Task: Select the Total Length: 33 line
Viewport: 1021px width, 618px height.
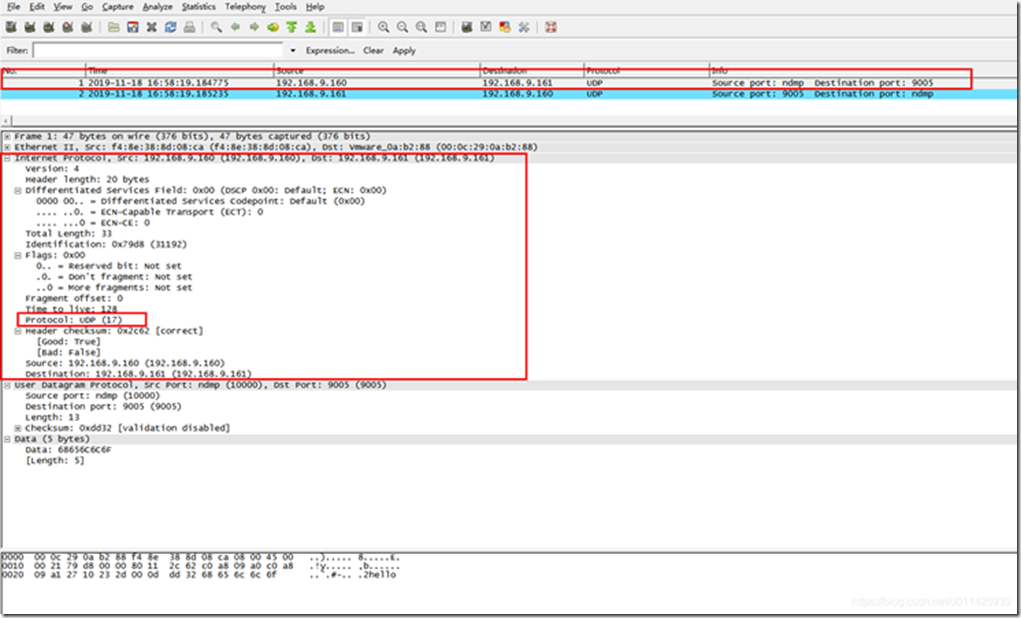Action: point(68,234)
